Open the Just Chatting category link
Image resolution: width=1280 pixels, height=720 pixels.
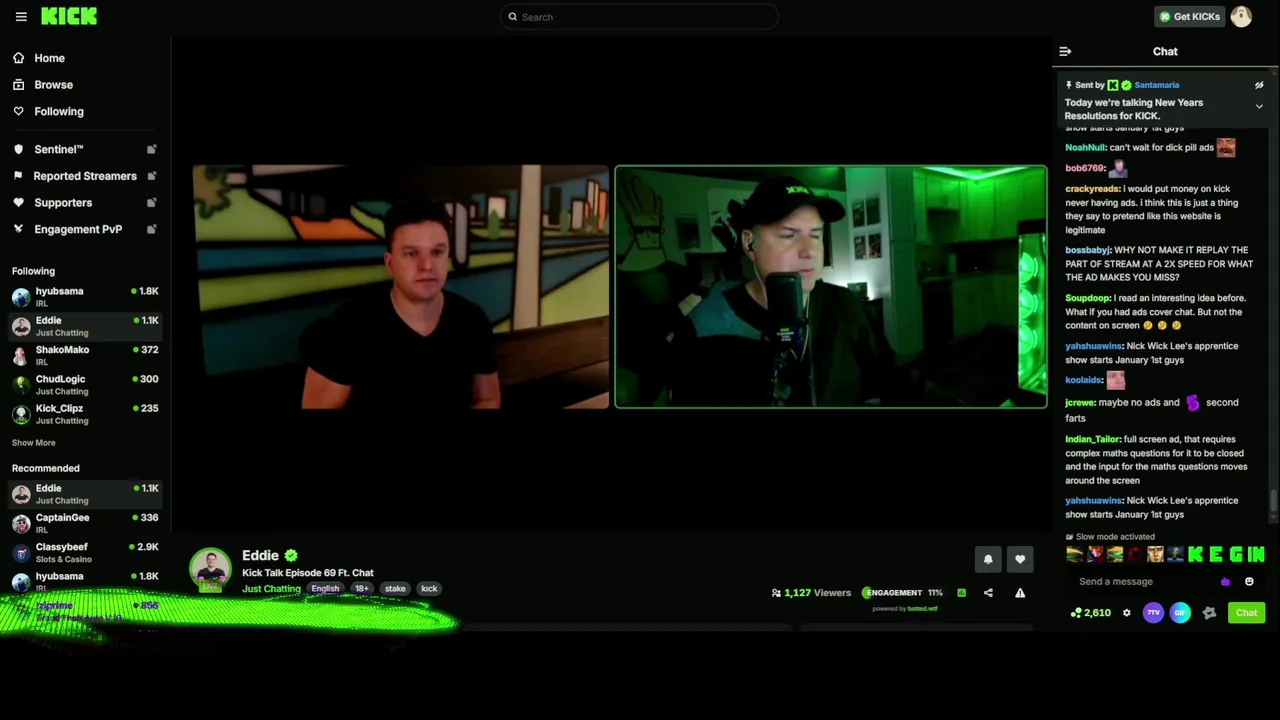tap(271, 589)
